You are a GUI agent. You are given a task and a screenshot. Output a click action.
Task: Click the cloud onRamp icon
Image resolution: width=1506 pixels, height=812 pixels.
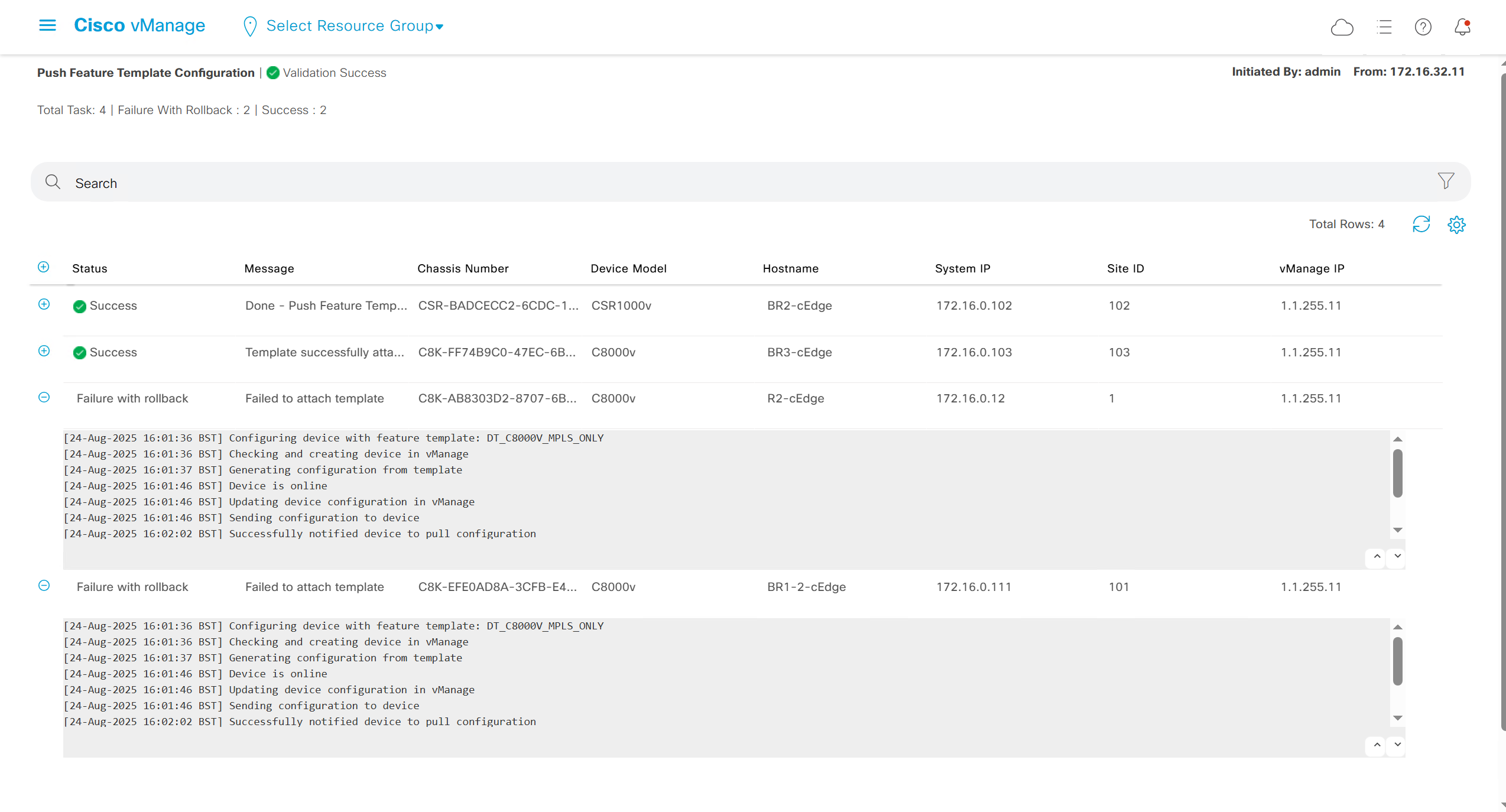pyautogui.click(x=1342, y=27)
